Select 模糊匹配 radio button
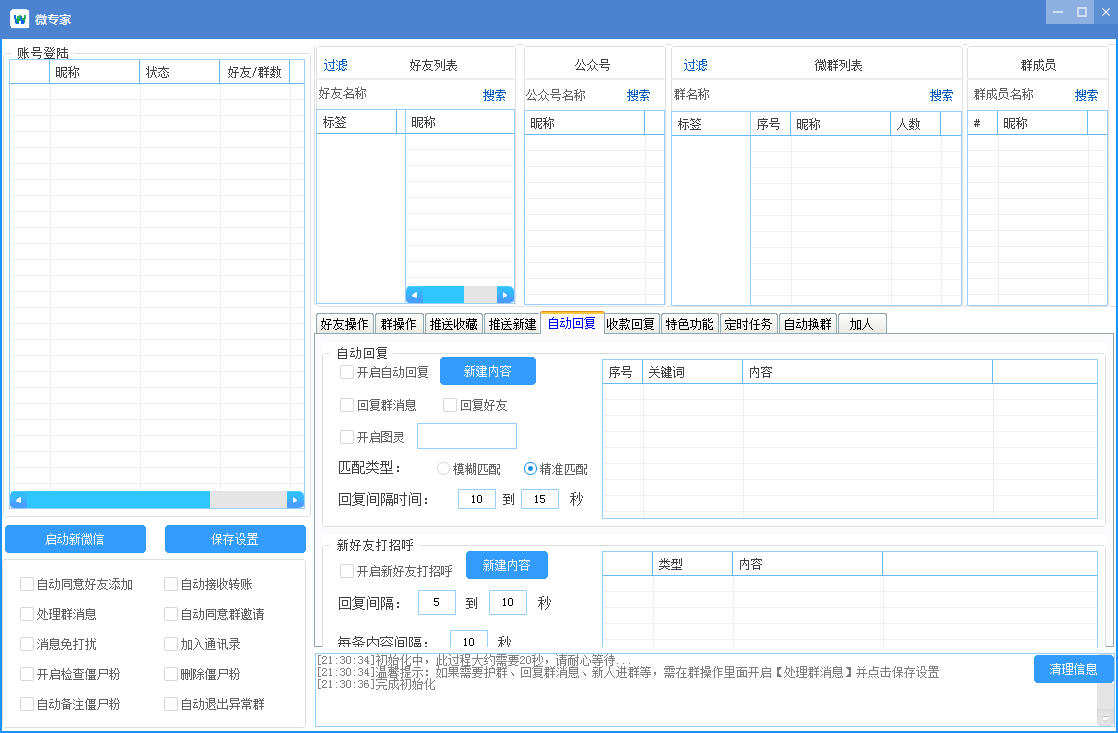This screenshot has height=733, width=1118. 443,468
